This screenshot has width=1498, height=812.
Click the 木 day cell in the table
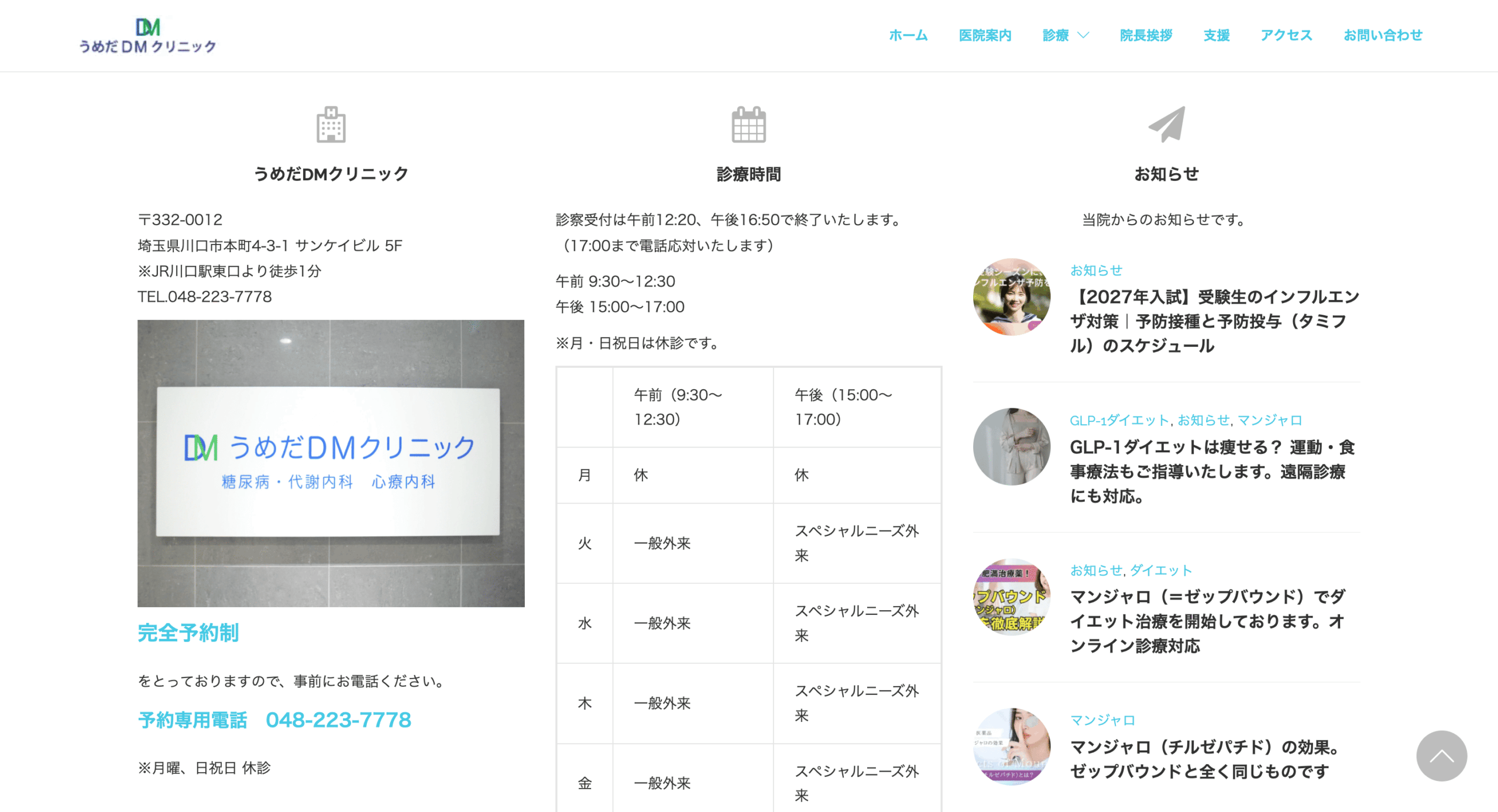click(x=585, y=703)
